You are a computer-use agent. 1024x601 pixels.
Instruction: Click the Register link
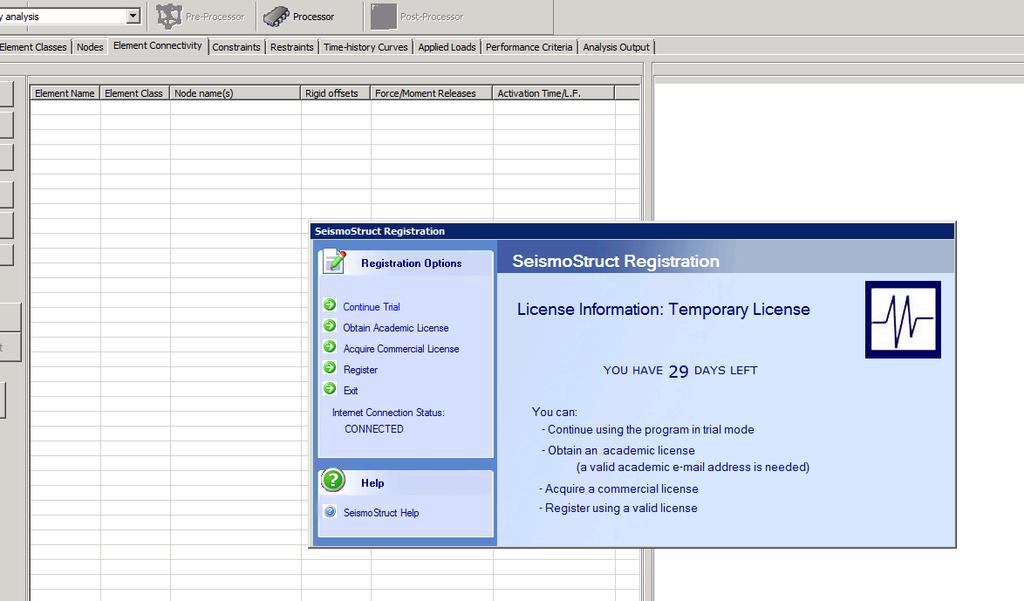click(x=360, y=370)
